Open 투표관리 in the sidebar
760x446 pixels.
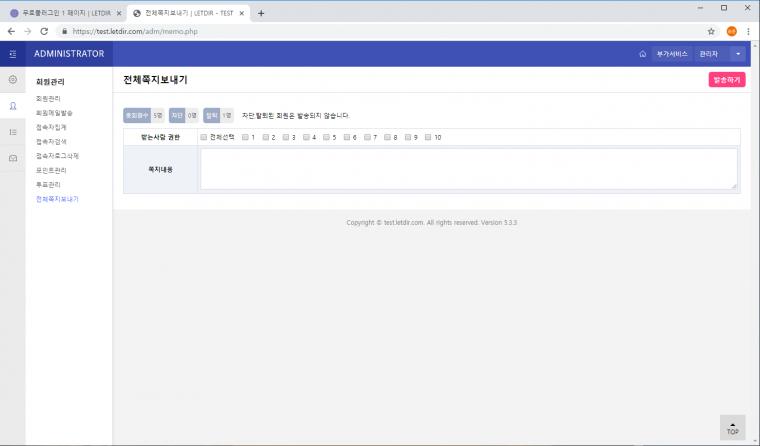point(48,185)
